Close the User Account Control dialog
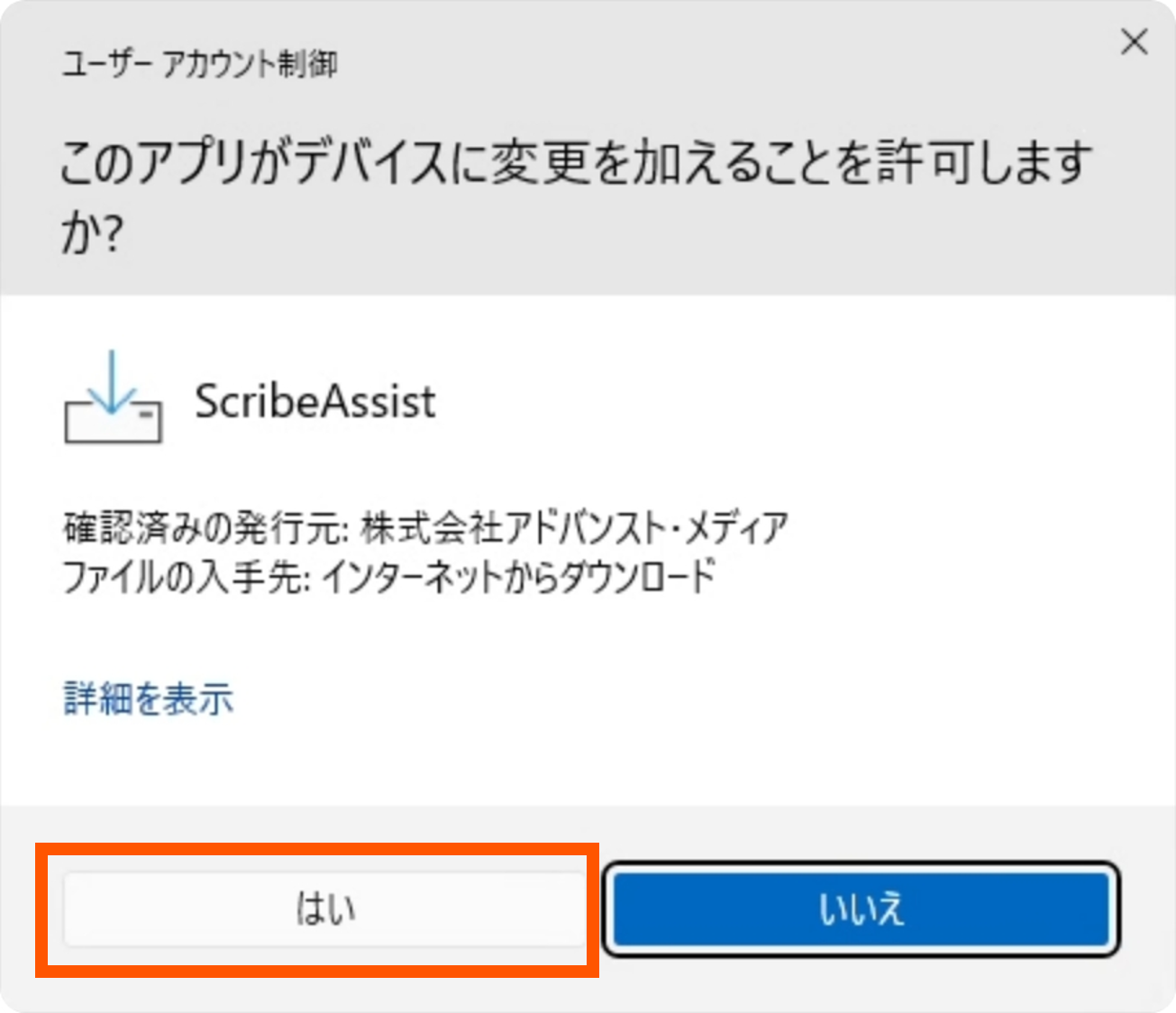The width and height of the screenshot is (1176, 1013). pyautogui.click(x=1134, y=41)
